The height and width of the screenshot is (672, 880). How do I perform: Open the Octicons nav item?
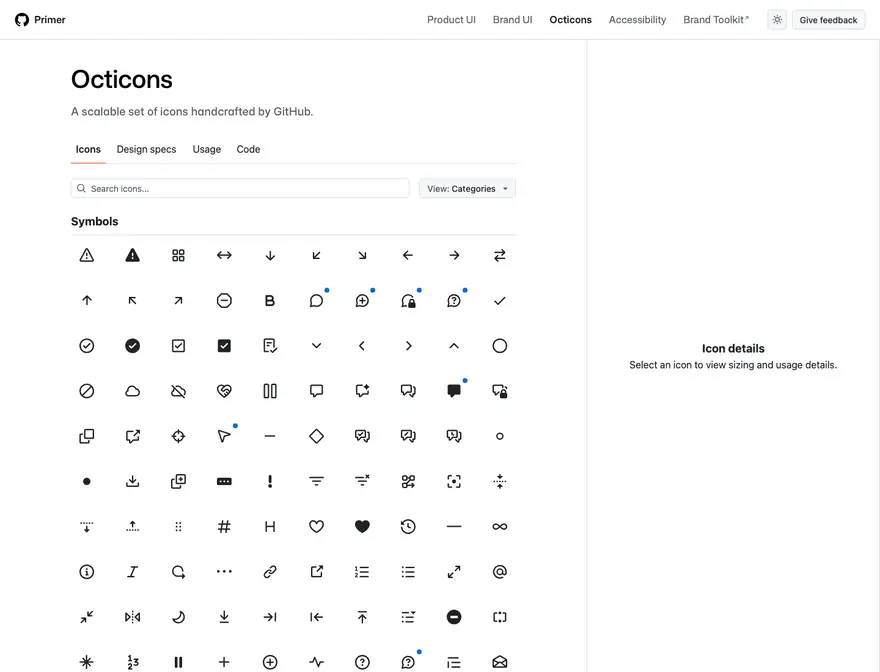[570, 20]
